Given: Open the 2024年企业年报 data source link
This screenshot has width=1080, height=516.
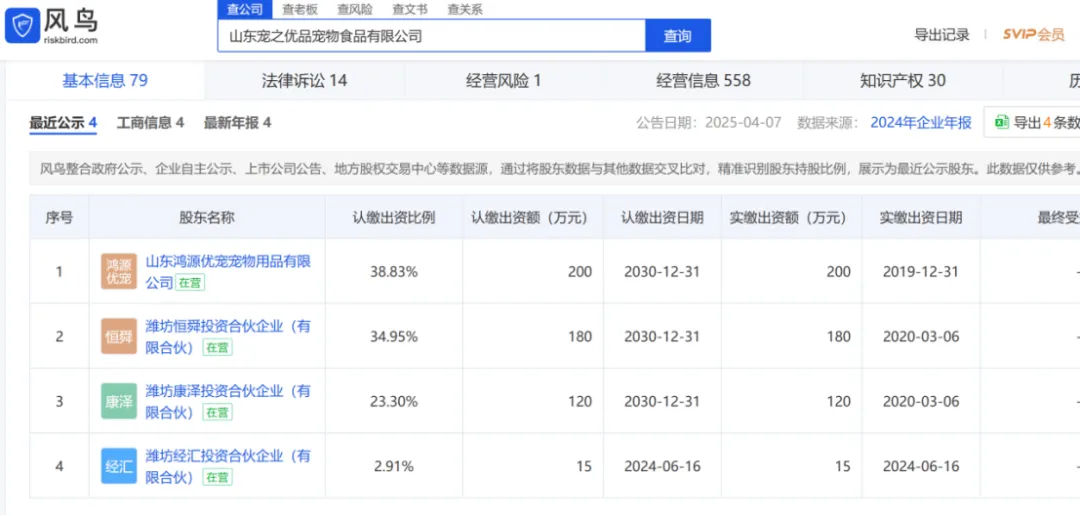Looking at the screenshot, I should coord(921,123).
